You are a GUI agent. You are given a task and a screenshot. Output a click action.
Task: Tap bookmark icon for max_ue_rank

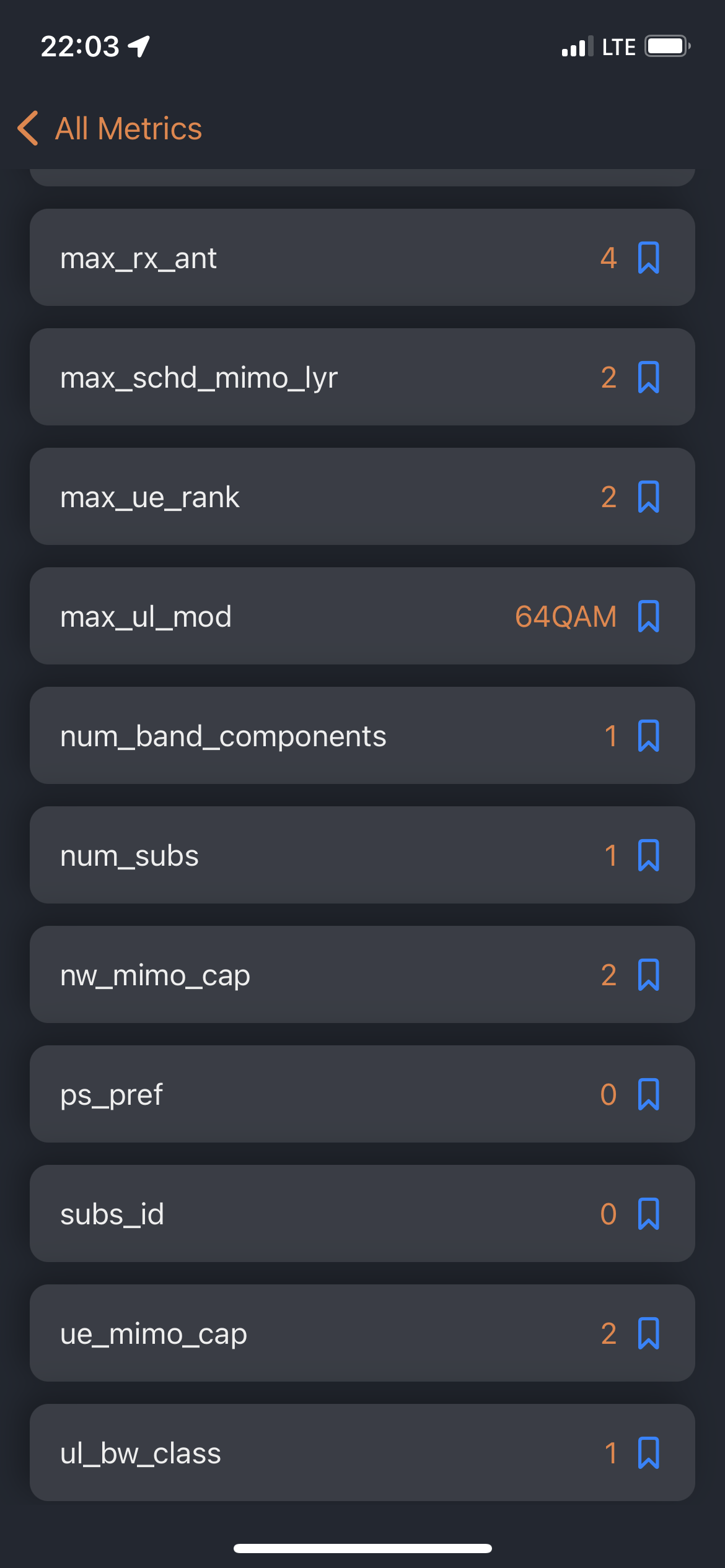[648, 497]
